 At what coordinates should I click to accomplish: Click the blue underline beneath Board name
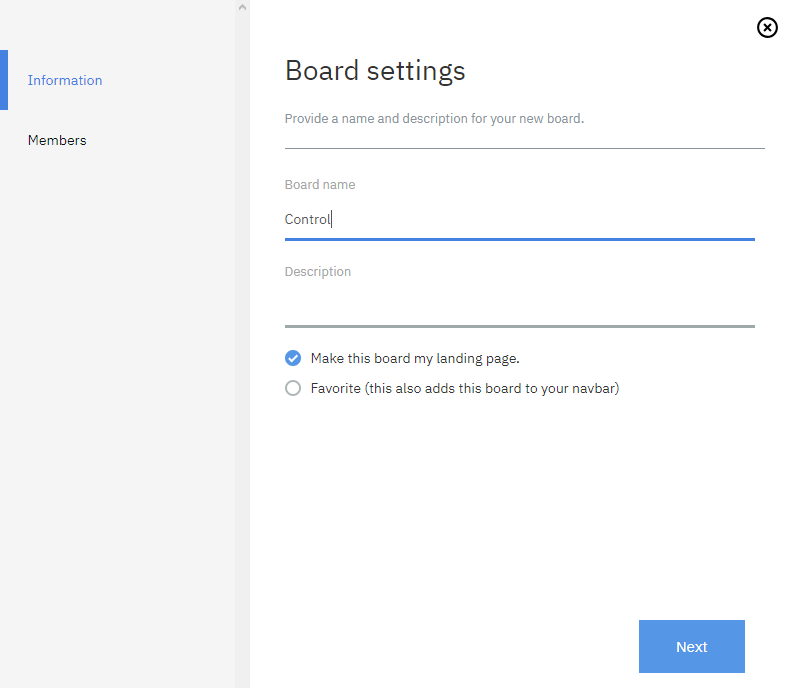(x=519, y=239)
